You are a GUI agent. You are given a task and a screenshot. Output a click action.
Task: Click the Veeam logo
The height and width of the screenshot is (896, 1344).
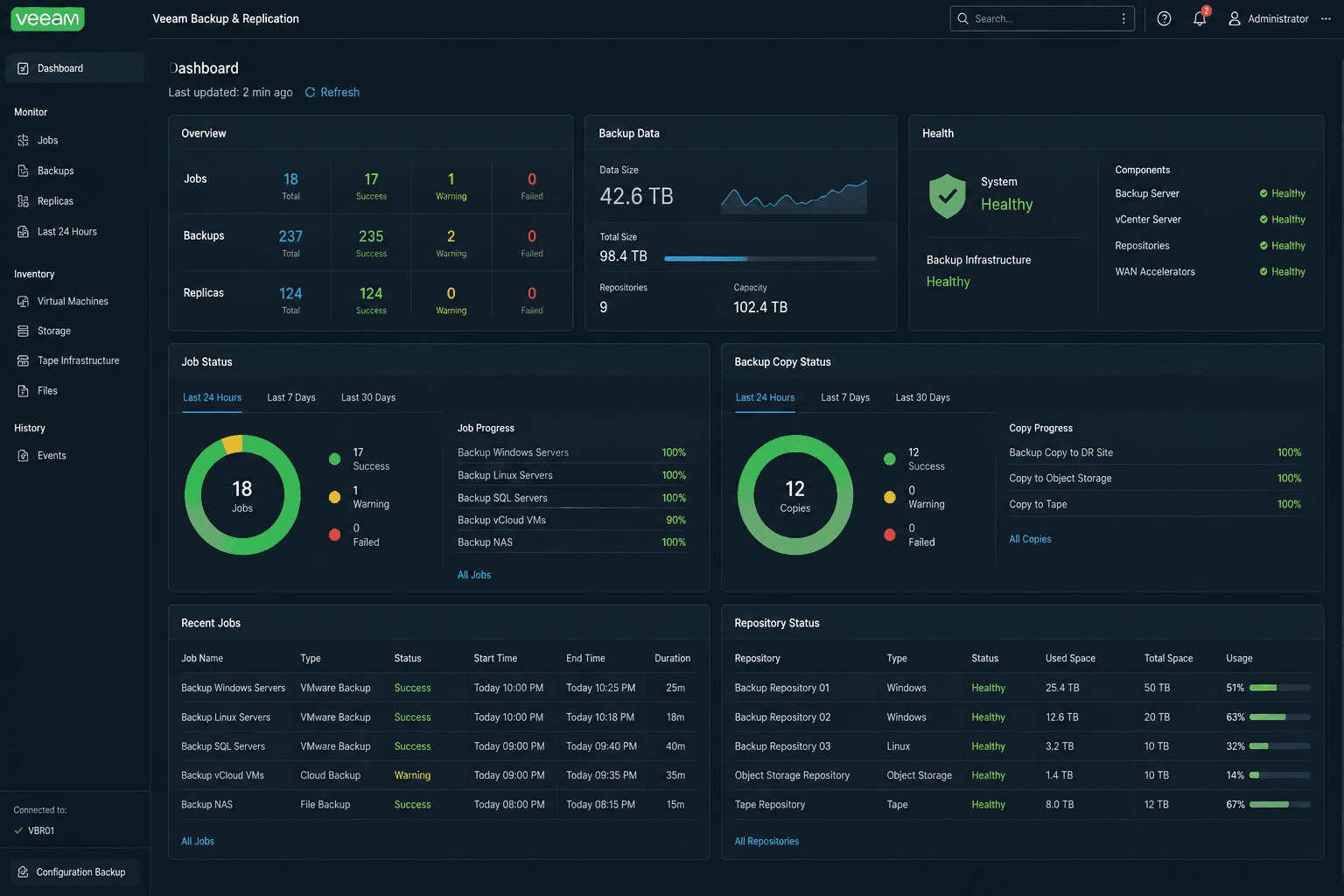click(47, 18)
